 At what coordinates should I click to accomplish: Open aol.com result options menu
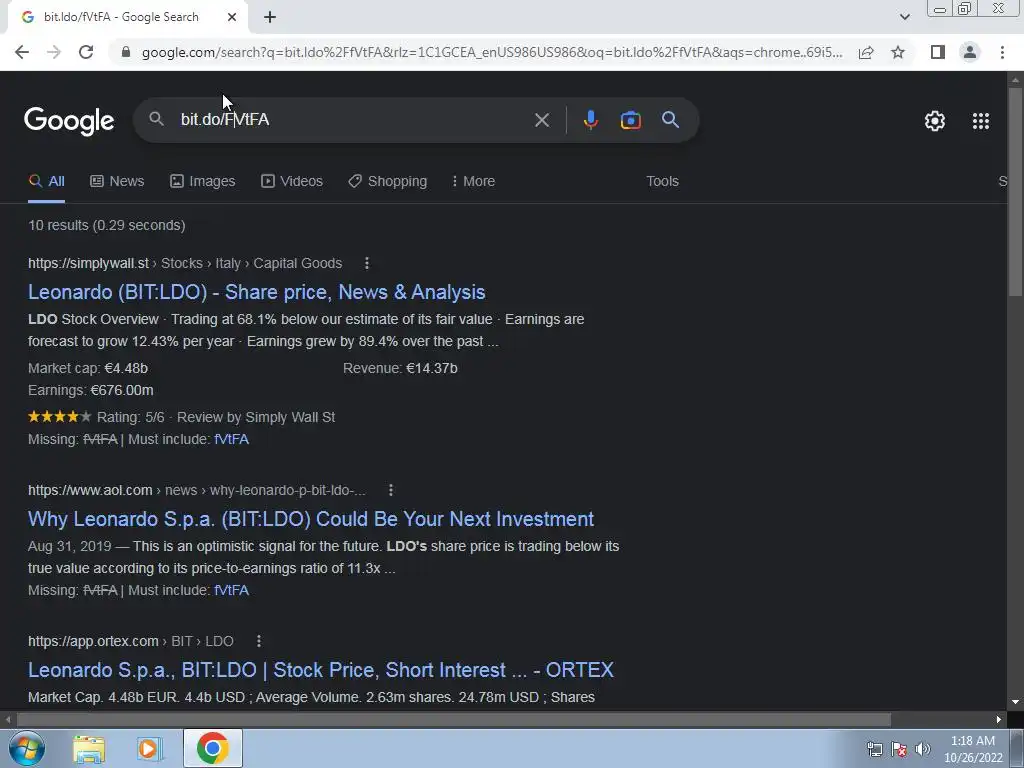[x=391, y=490]
